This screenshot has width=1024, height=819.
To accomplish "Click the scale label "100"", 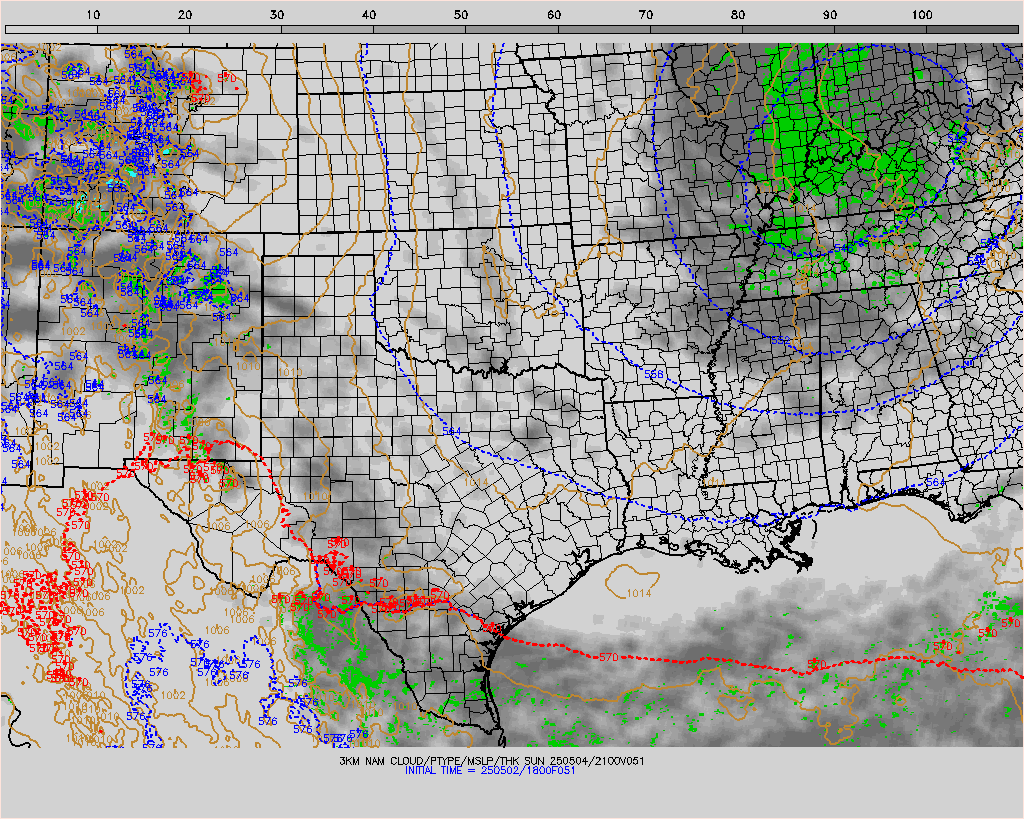I will tap(922, 14).
